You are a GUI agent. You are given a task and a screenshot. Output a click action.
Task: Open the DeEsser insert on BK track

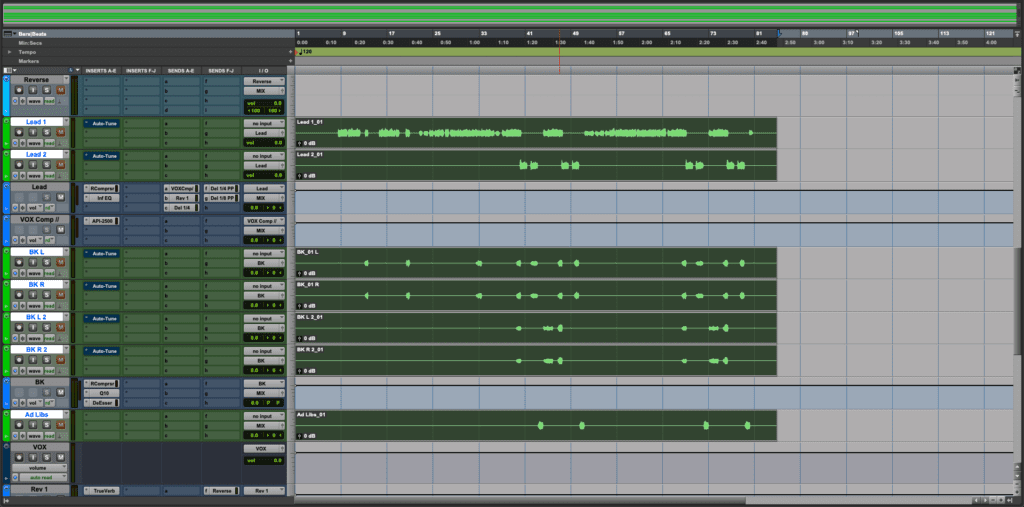click(102, 403)
